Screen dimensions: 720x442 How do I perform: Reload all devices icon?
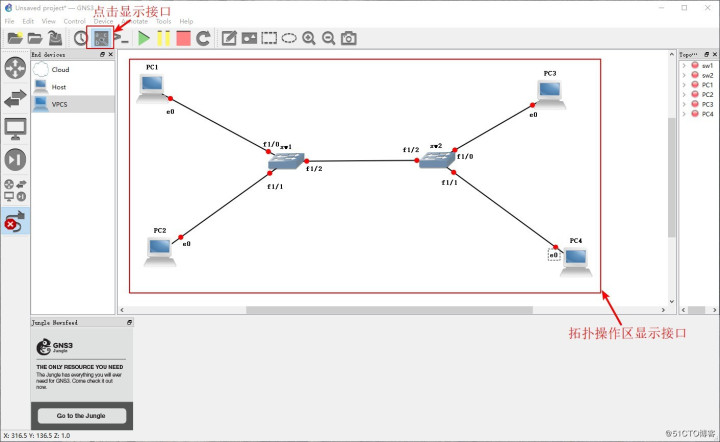pyautogui.click(x=203, y=38)
